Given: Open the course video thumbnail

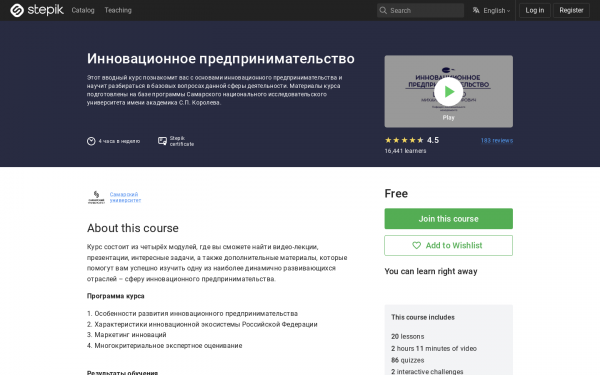Looking at the screenshot, I should [x=448, y=91].
